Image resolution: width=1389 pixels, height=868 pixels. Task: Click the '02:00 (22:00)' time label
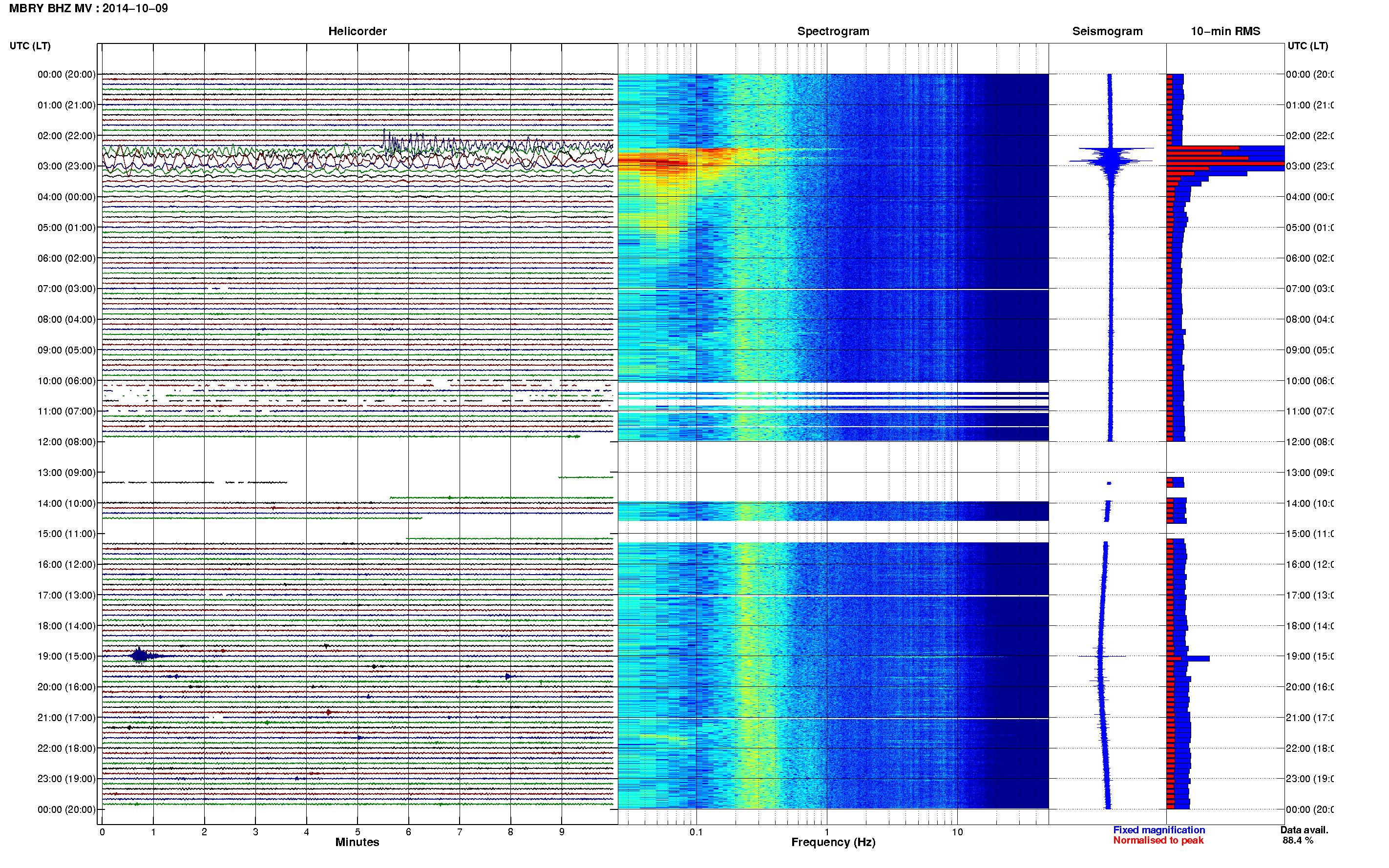66,136
